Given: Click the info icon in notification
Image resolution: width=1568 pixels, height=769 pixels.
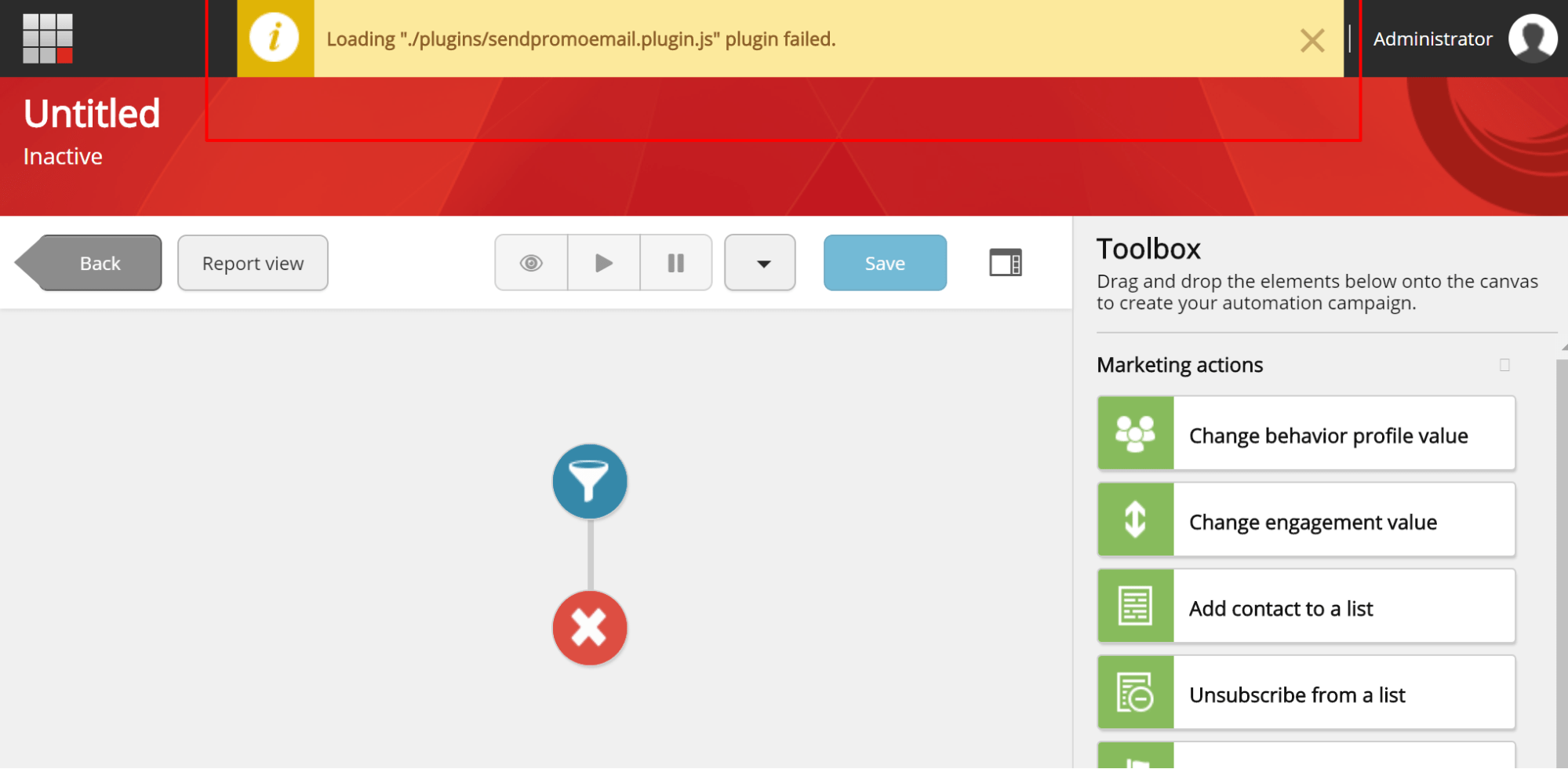Looking at the screenshot, I should coord(274,38).
